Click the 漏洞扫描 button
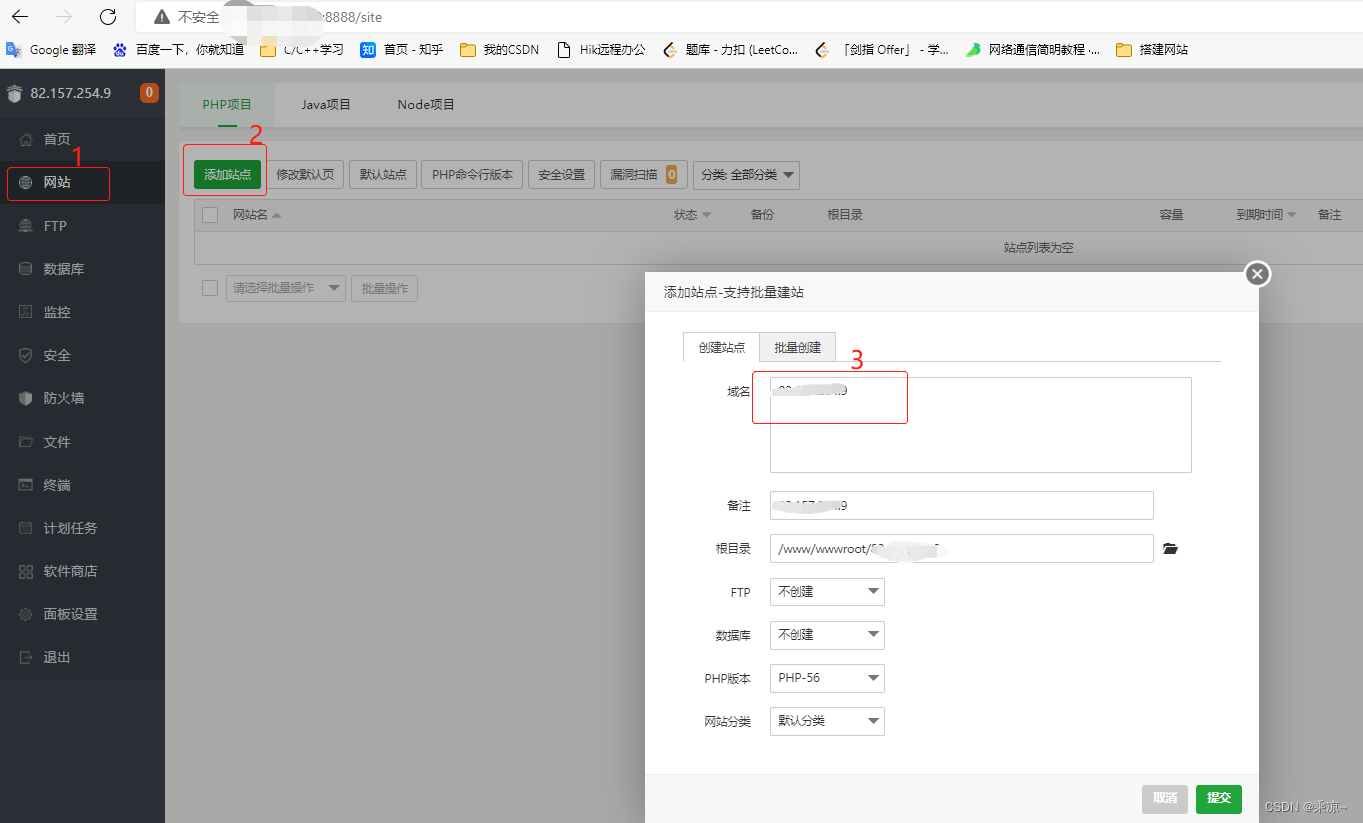 pyautogui.click(x=644, y=174)
